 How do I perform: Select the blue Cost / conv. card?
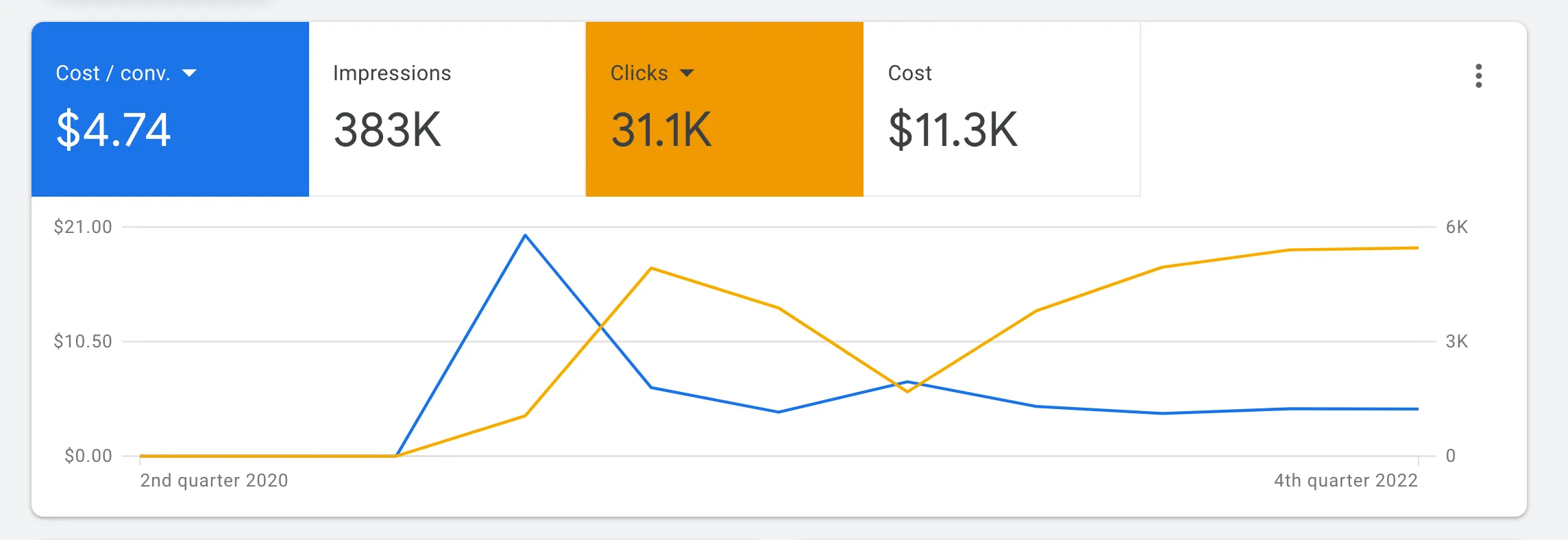(170, 109)
